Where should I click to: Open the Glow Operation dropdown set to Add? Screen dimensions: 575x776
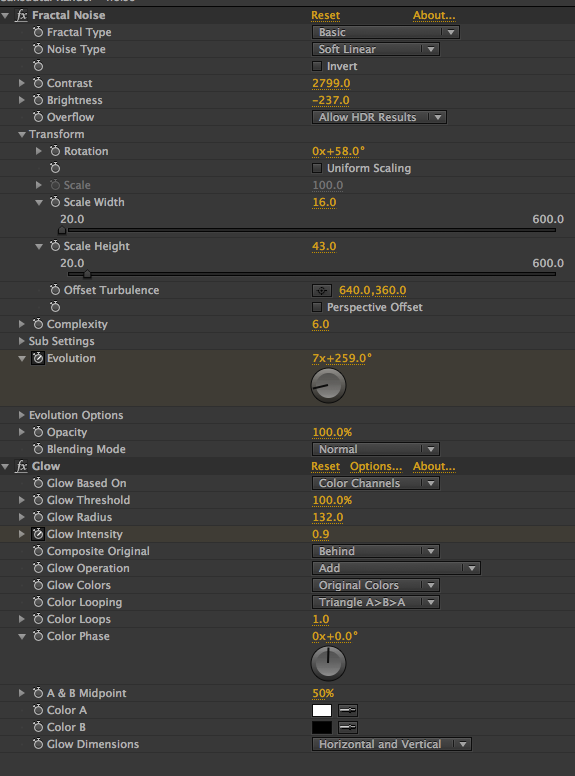click(x=396, y=568)
